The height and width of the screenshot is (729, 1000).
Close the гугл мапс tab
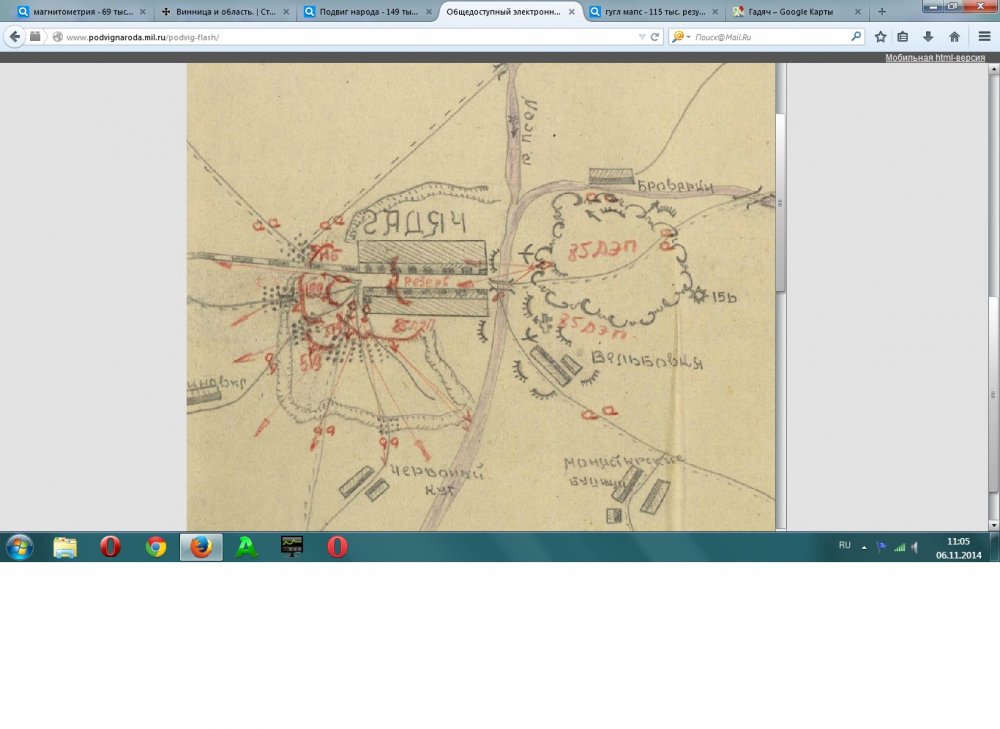714,11
